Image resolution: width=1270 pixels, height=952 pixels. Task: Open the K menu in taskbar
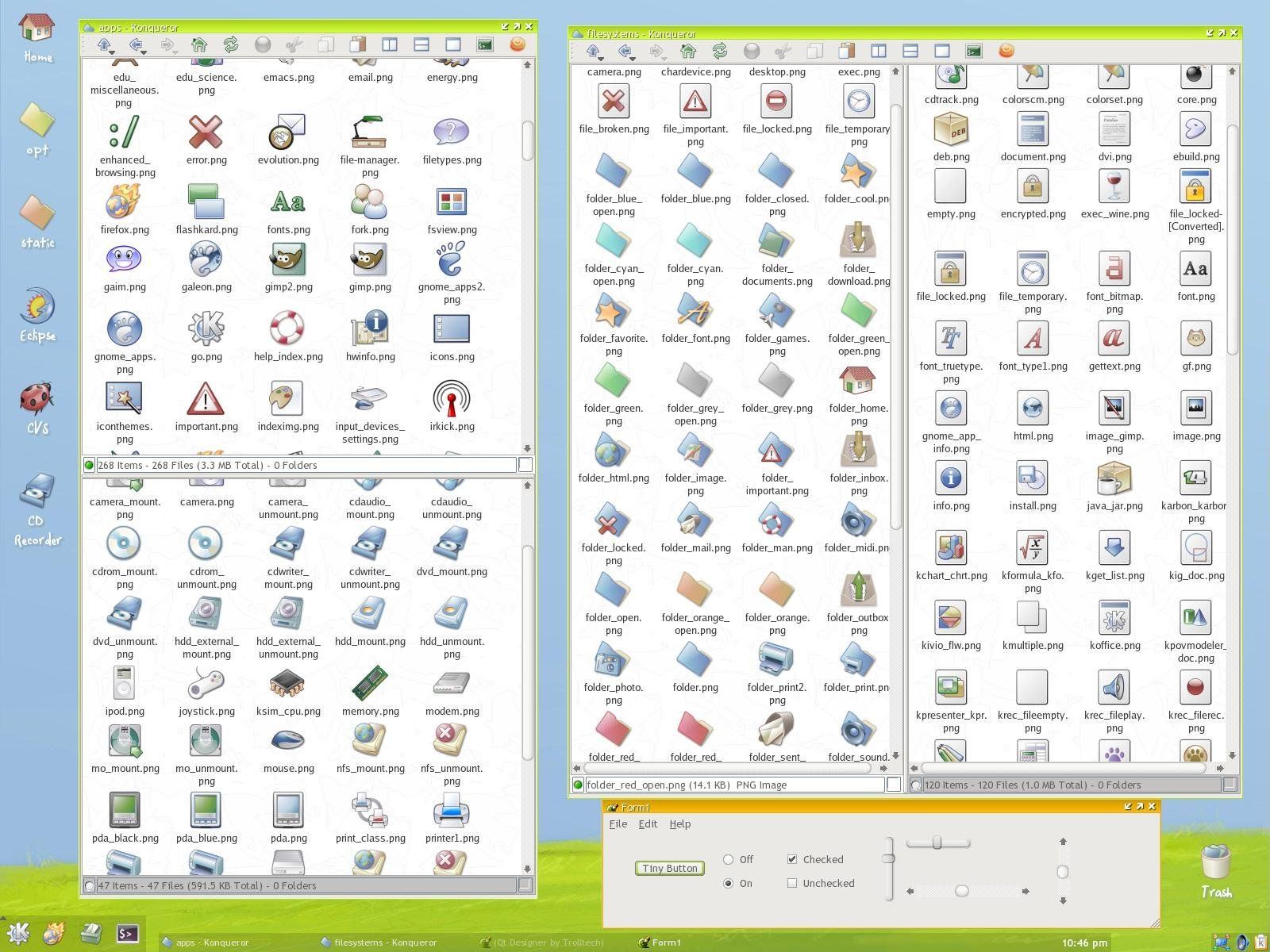[x=18, y=934]
